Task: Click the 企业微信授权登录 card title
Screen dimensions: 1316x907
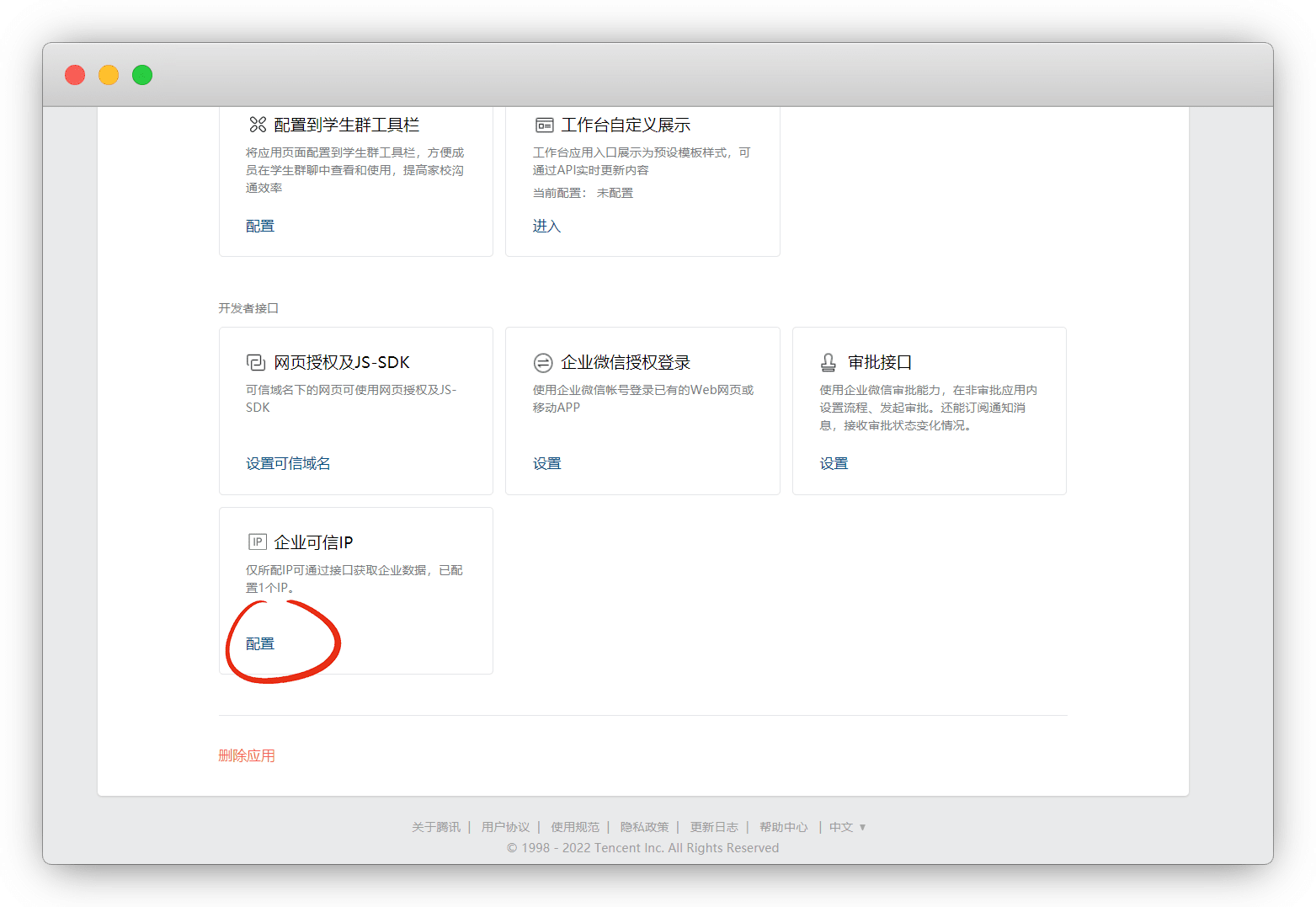Action: tap(626, 363)
